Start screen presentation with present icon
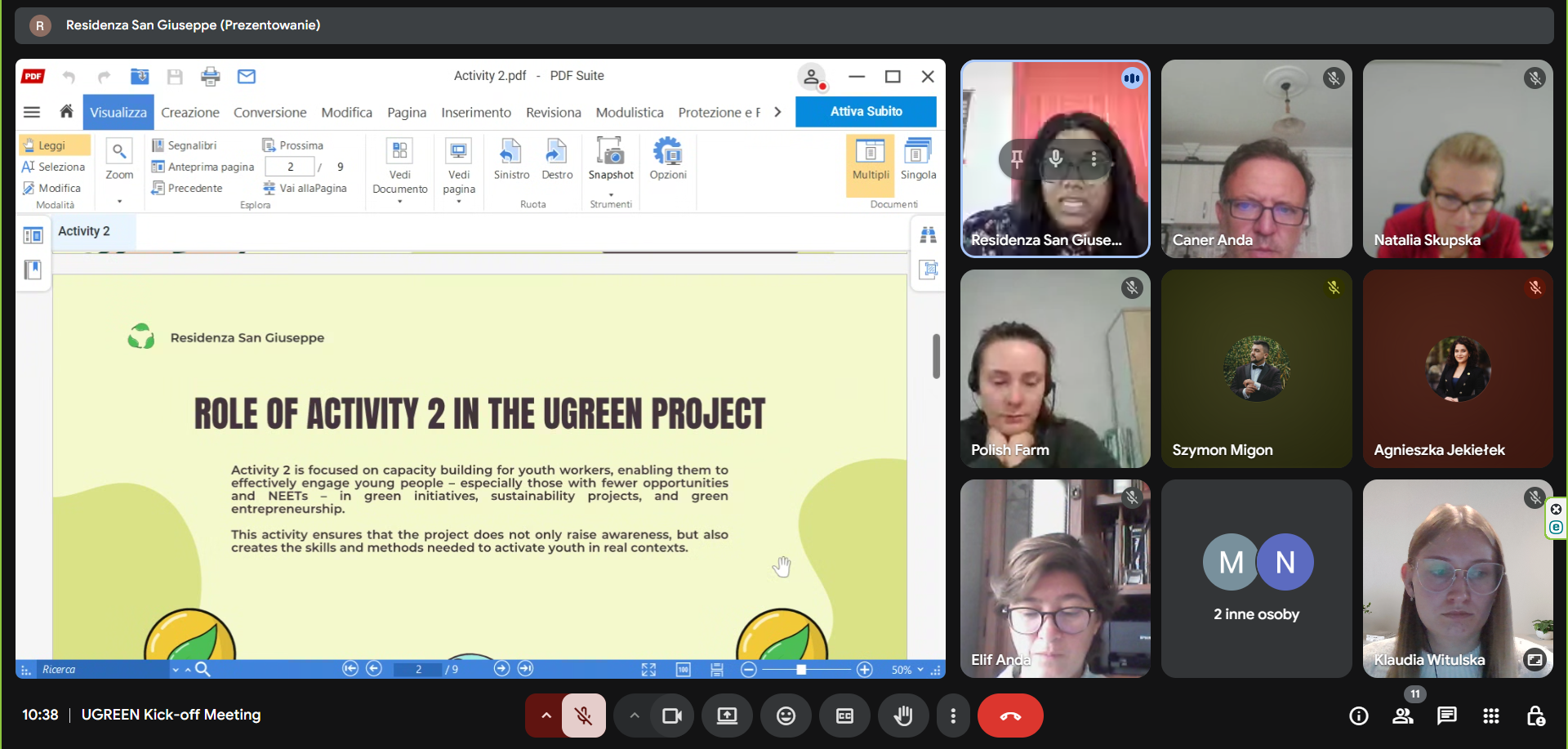1568x749 pixels. click(727, 716)
